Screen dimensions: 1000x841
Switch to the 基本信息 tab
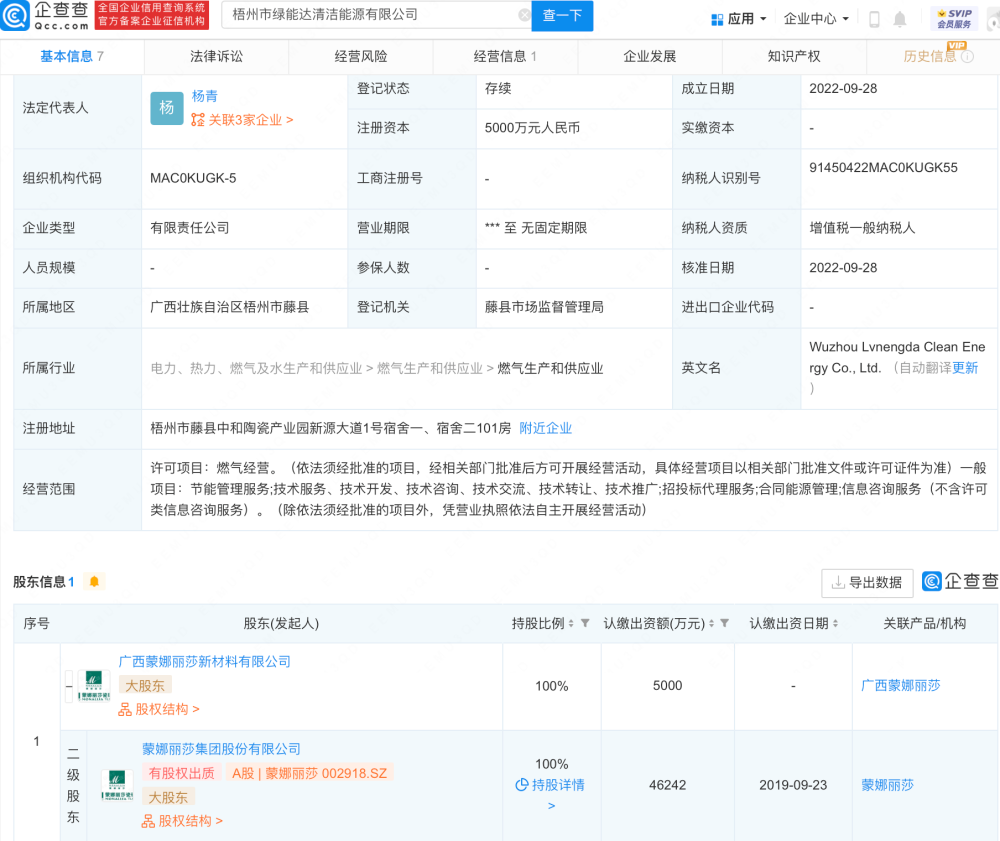coord(71,57)
